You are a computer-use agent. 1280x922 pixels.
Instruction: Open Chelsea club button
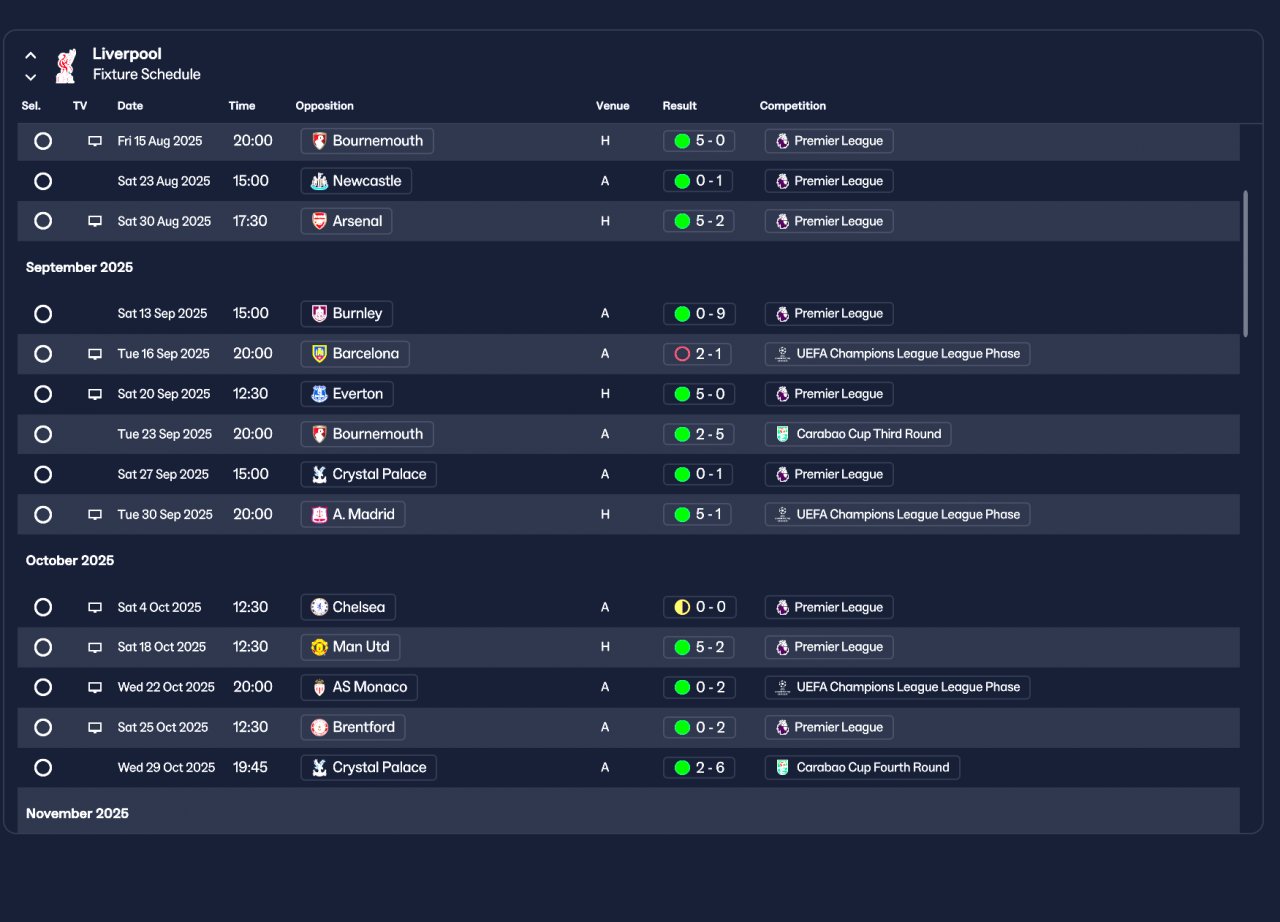[348, 607]
